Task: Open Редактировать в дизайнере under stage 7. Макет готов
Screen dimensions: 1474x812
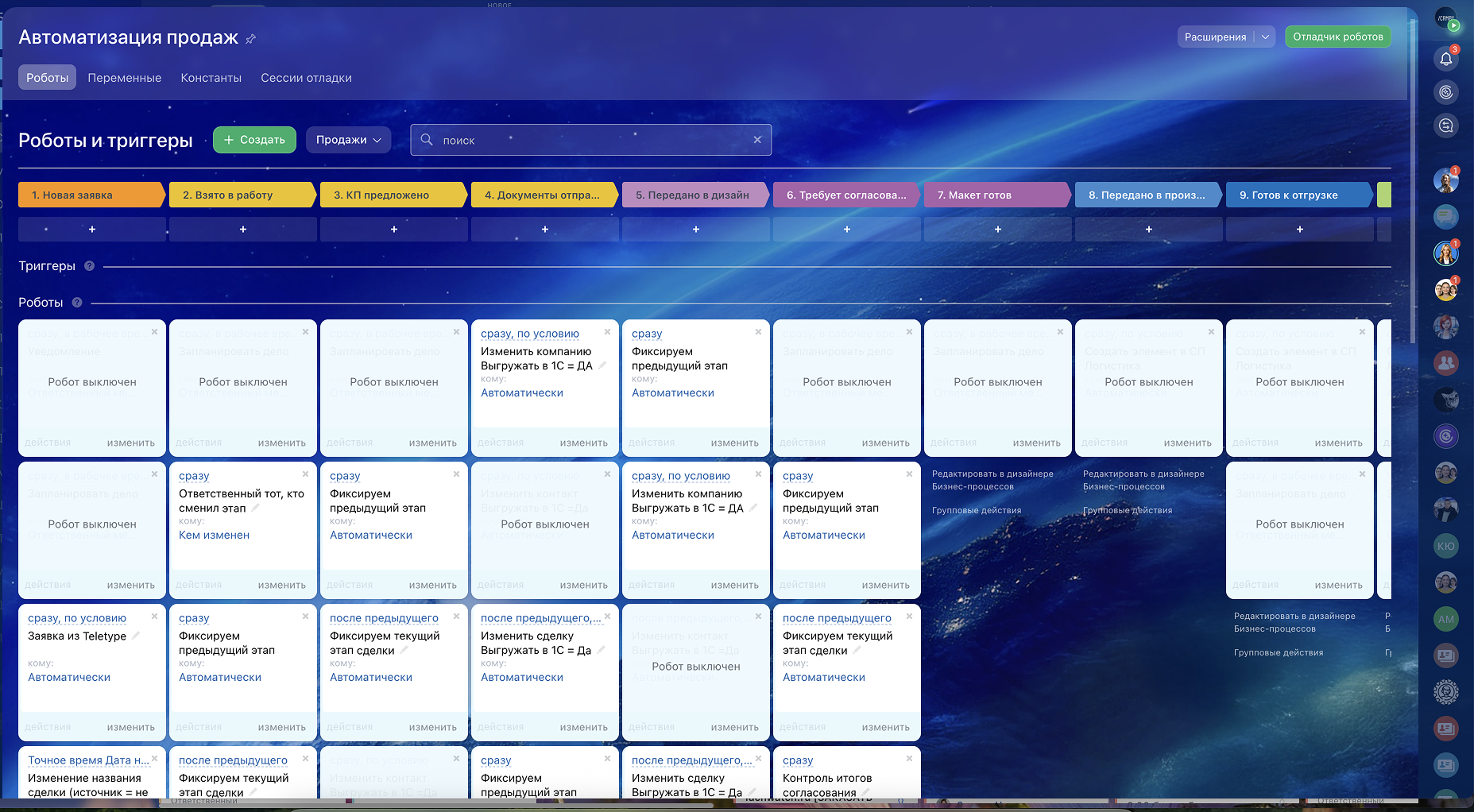Action: click(992, 480)
